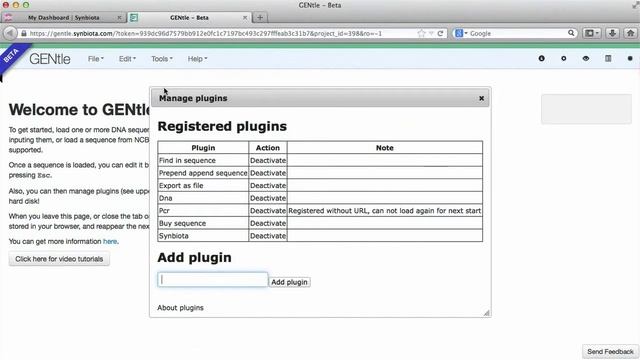Select the 'Pcr' plugin name cell
Image resolution: width=640 pixels, height=360 pixels.
click(203, 211)
